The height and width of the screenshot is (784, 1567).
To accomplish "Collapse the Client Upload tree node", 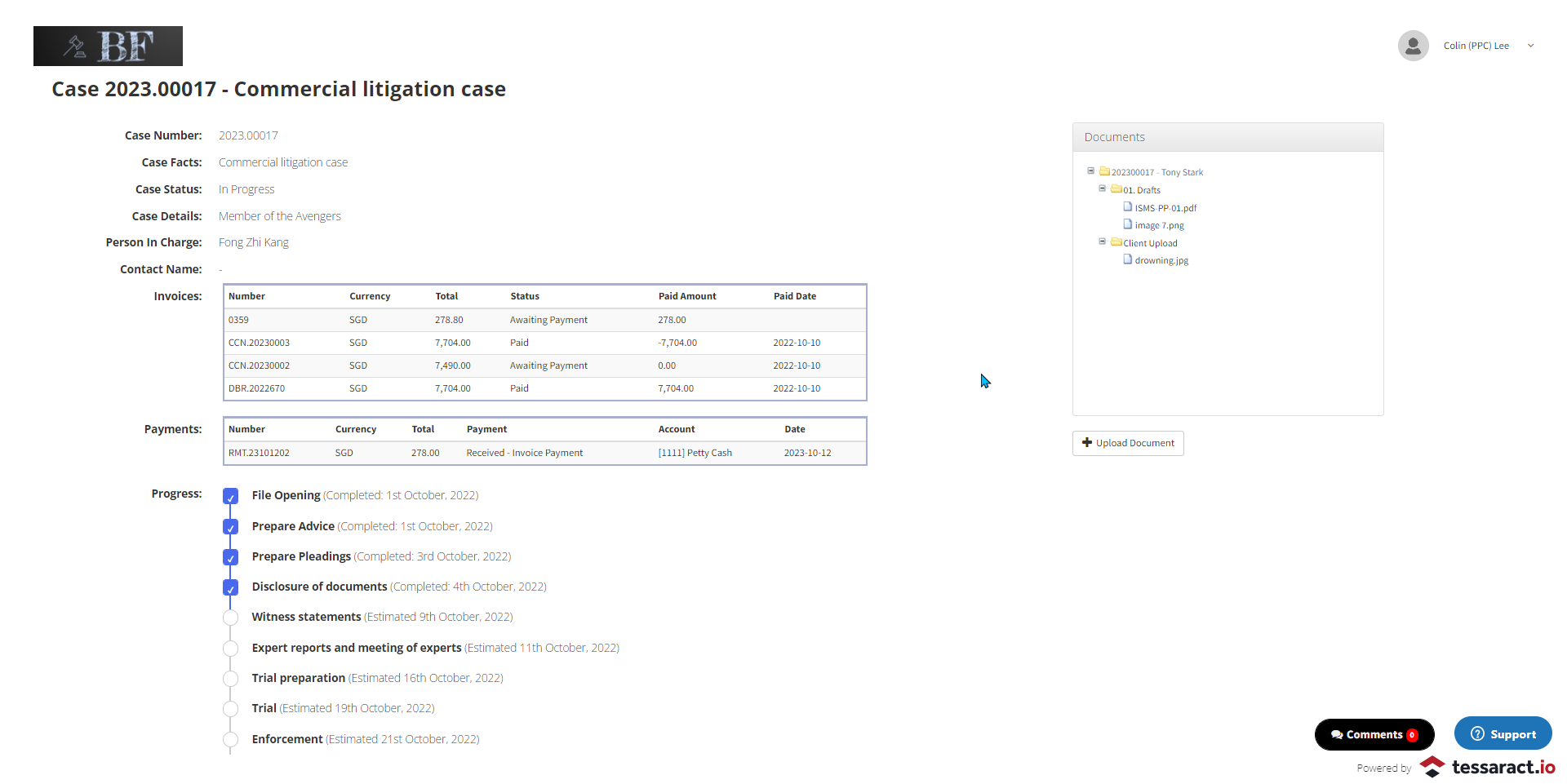I will pos(1103,241).
